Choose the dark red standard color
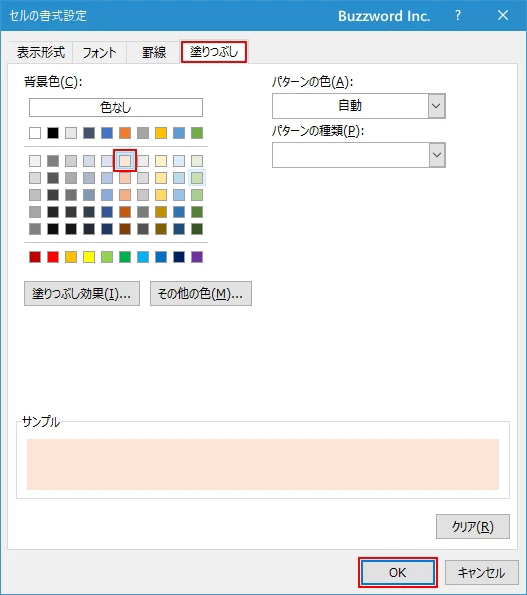Viewport: 527px width, 595px height. point(35,257)
